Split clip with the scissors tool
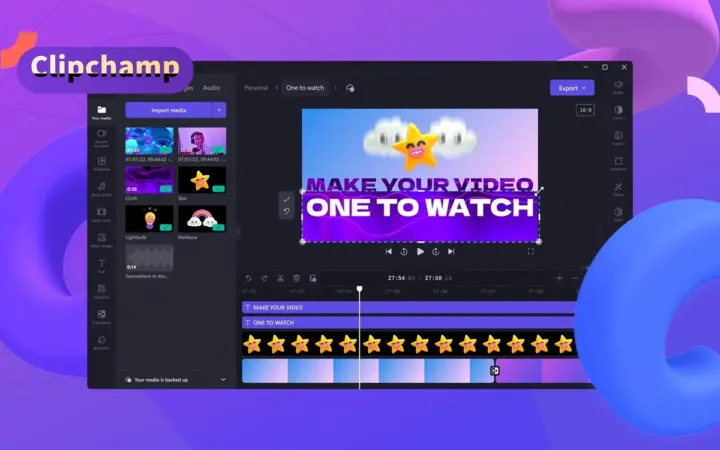720x450 pixels. coord(280,278)
